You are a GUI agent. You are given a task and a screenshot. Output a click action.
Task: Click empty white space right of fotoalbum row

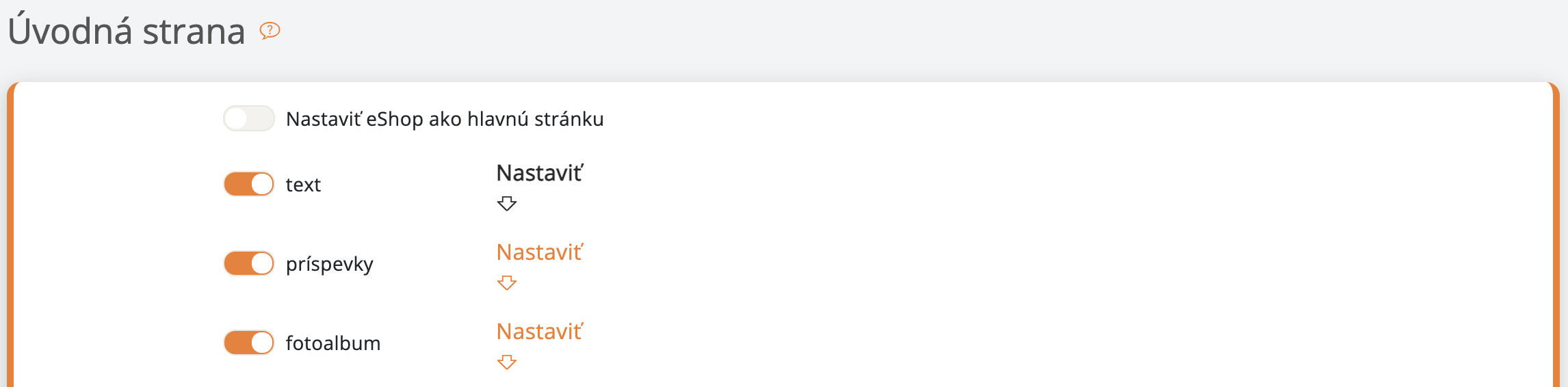click(x=1026, y=343)
